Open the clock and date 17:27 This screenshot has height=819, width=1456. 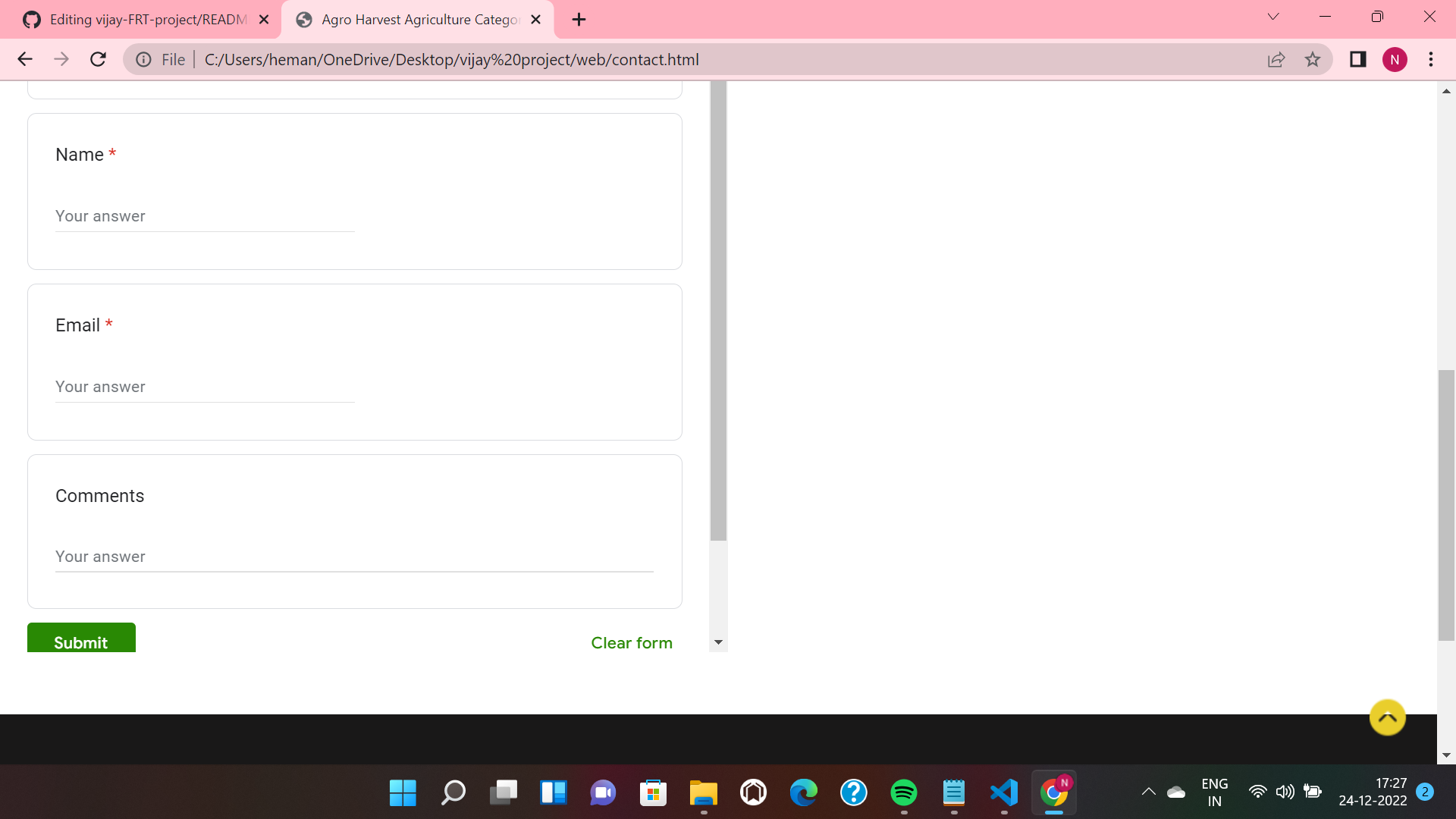[x=1373, y=792]
